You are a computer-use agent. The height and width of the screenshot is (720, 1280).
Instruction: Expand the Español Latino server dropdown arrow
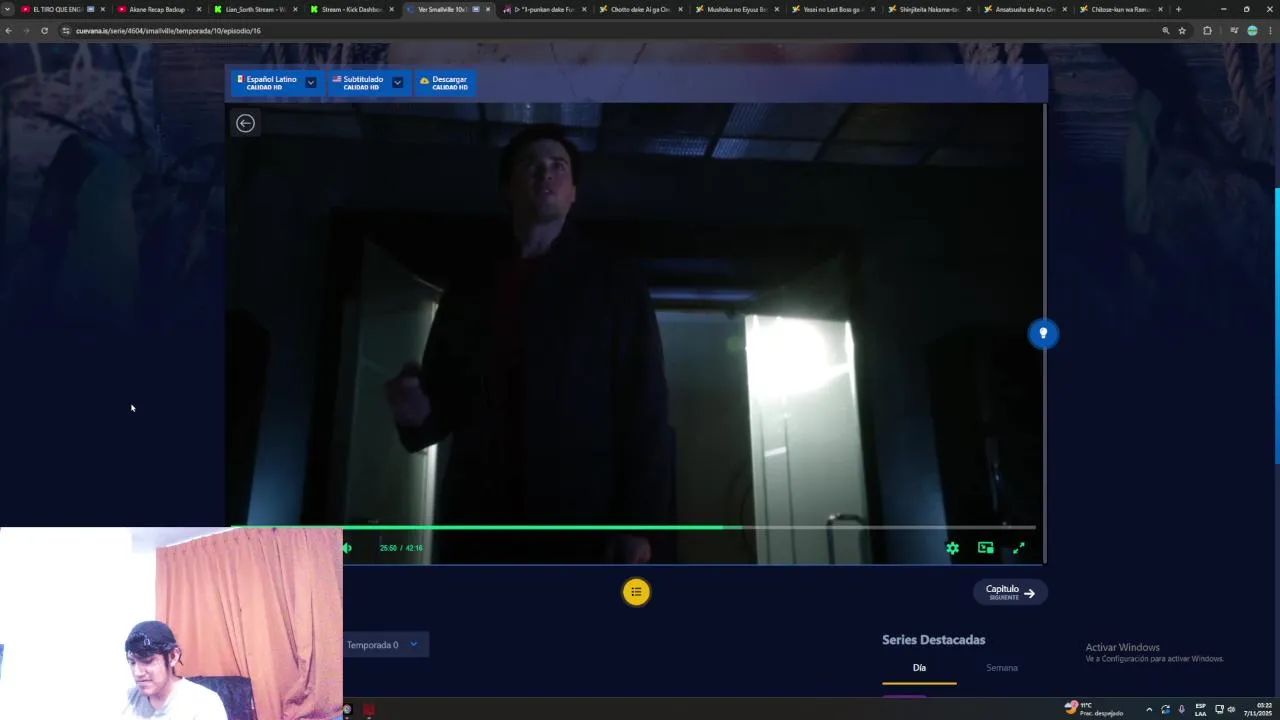click(x=311, y=82)
